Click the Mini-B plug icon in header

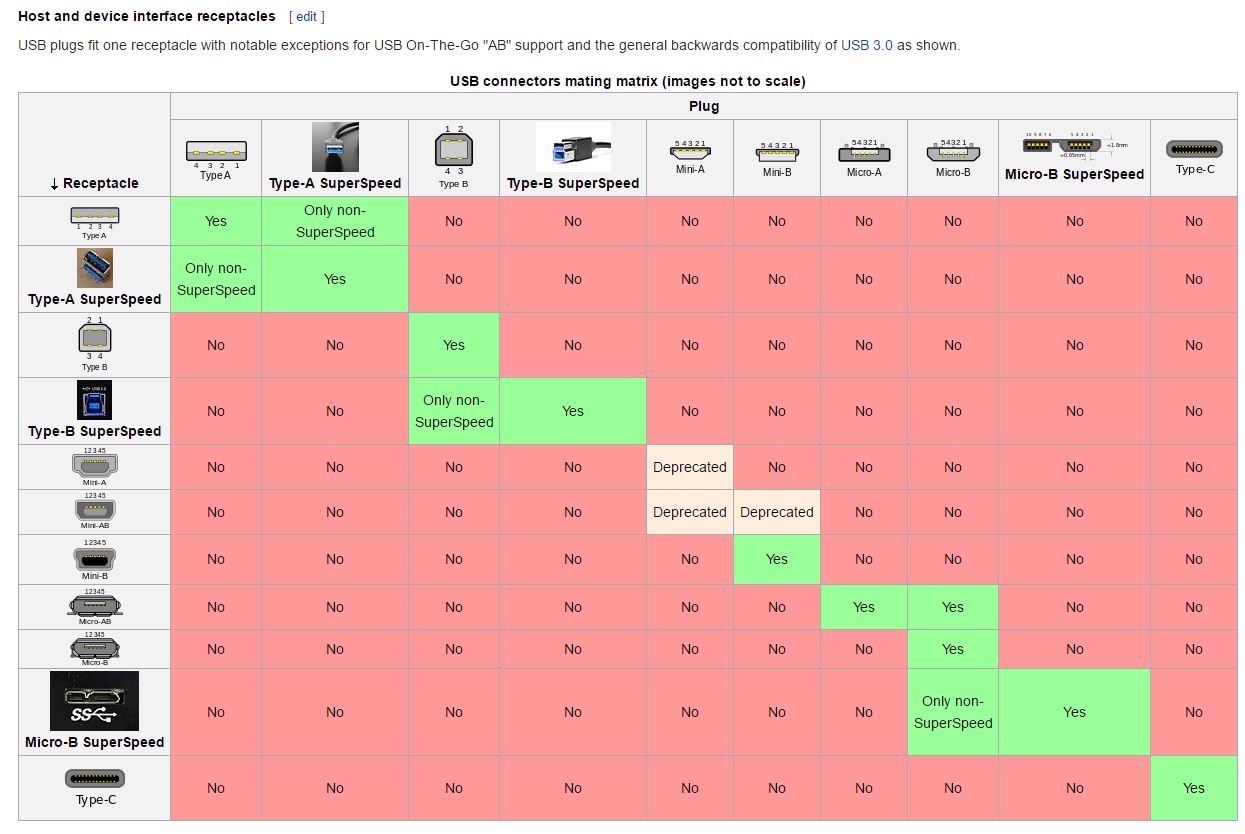pos(777,152)
